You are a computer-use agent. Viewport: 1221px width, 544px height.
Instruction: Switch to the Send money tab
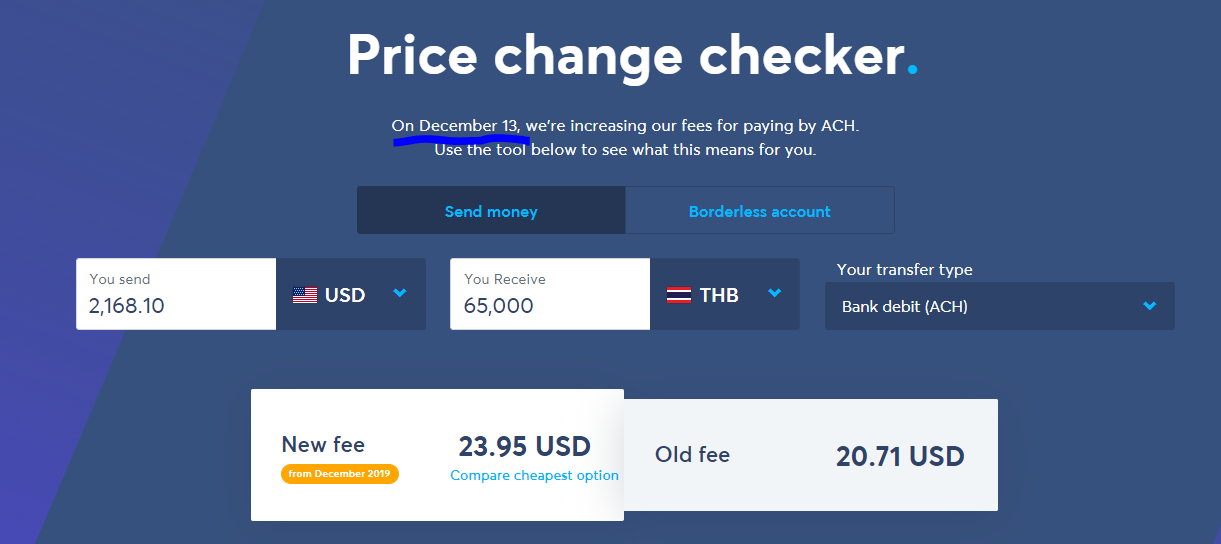pos(491,211)
